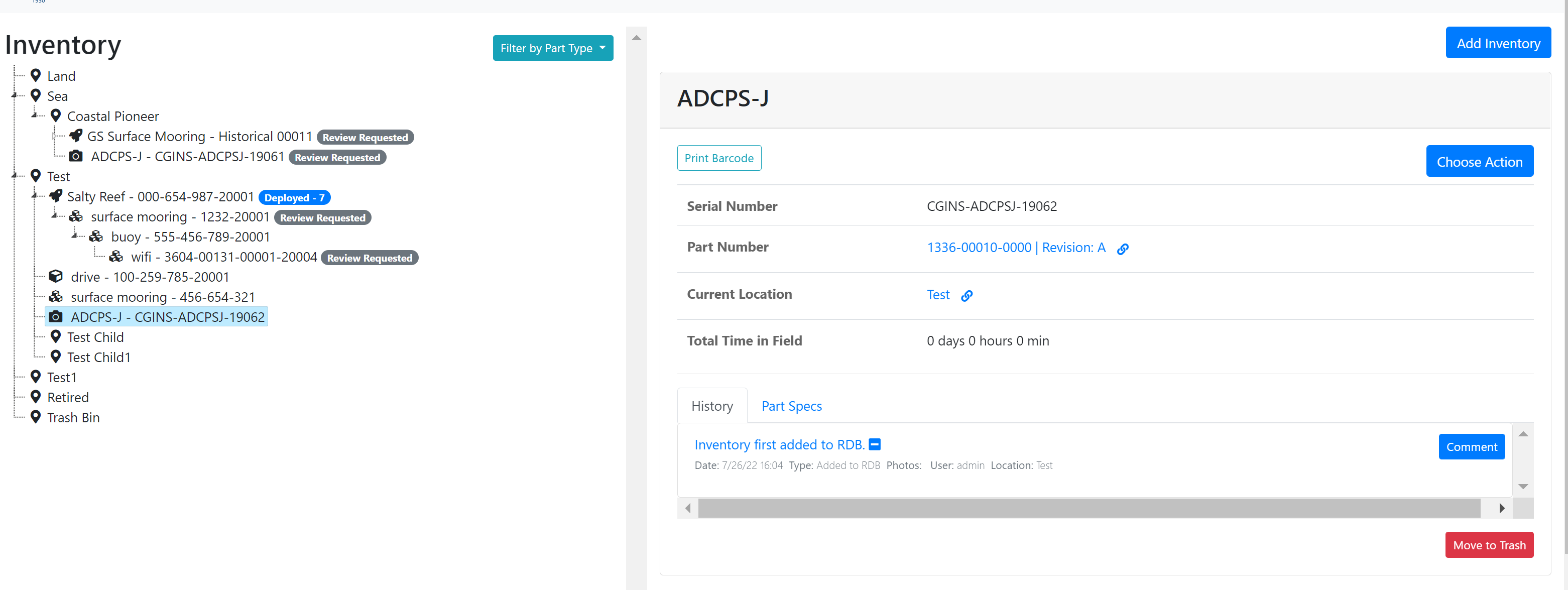Switch to the Part Specs tab
Image resolution: width=1568 pixels, height=590 pixels.
pos(791,406)
